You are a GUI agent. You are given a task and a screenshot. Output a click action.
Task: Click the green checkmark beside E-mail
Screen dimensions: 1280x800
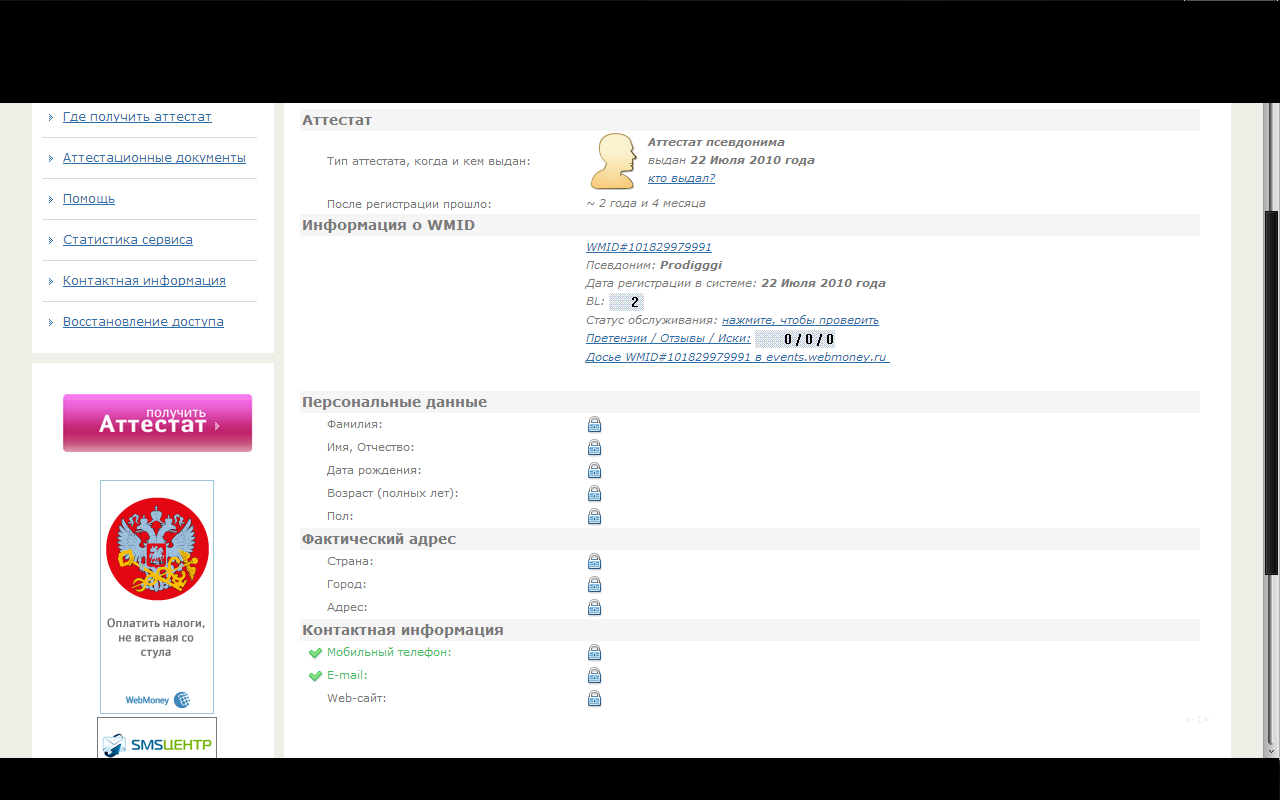click(x=316, y=676)
